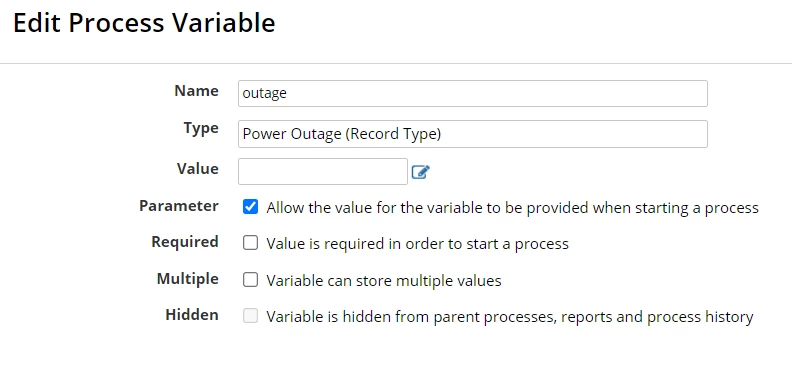This screenshot has width=792, height=373.
Task: Click into the Name field containing outage
Action: (x=473, y=94)
